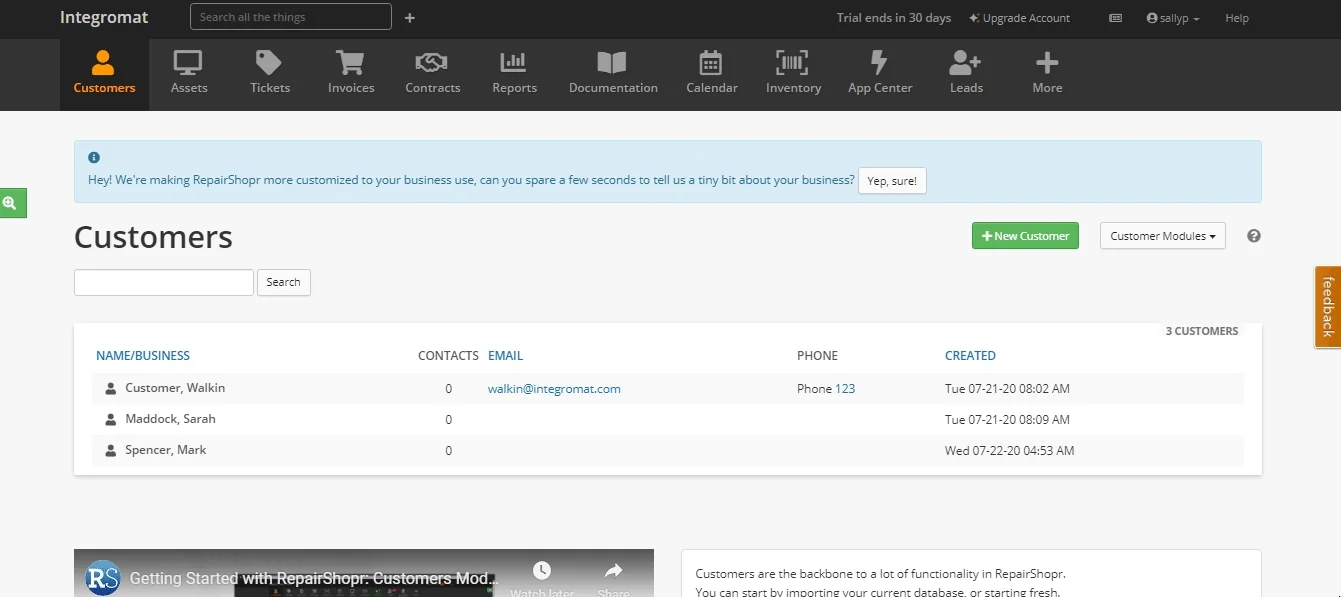The height and width of the screenshot is (597, 1341).
Task: Click the person icon beside Customer, Walkin
Action: click(111, 389)
